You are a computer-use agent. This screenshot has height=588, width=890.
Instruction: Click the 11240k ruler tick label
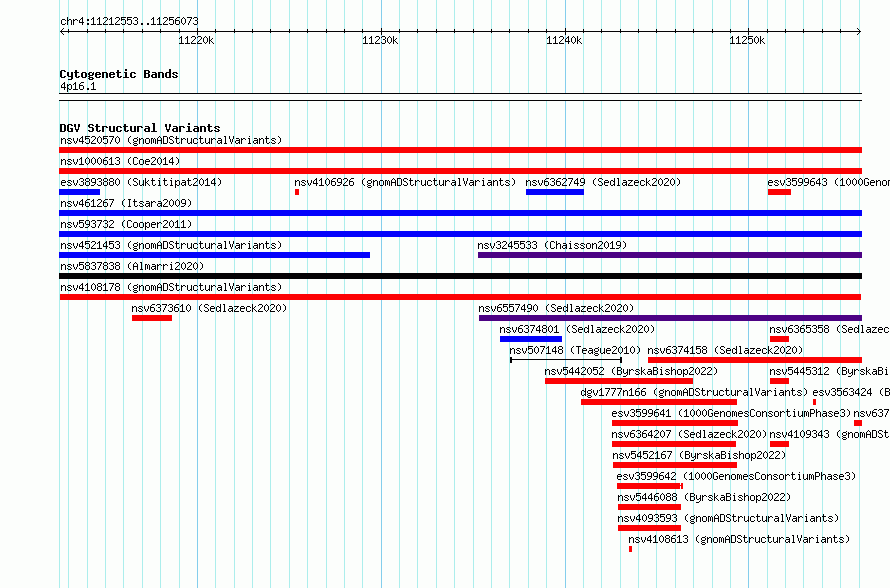(x=564, y=40)
